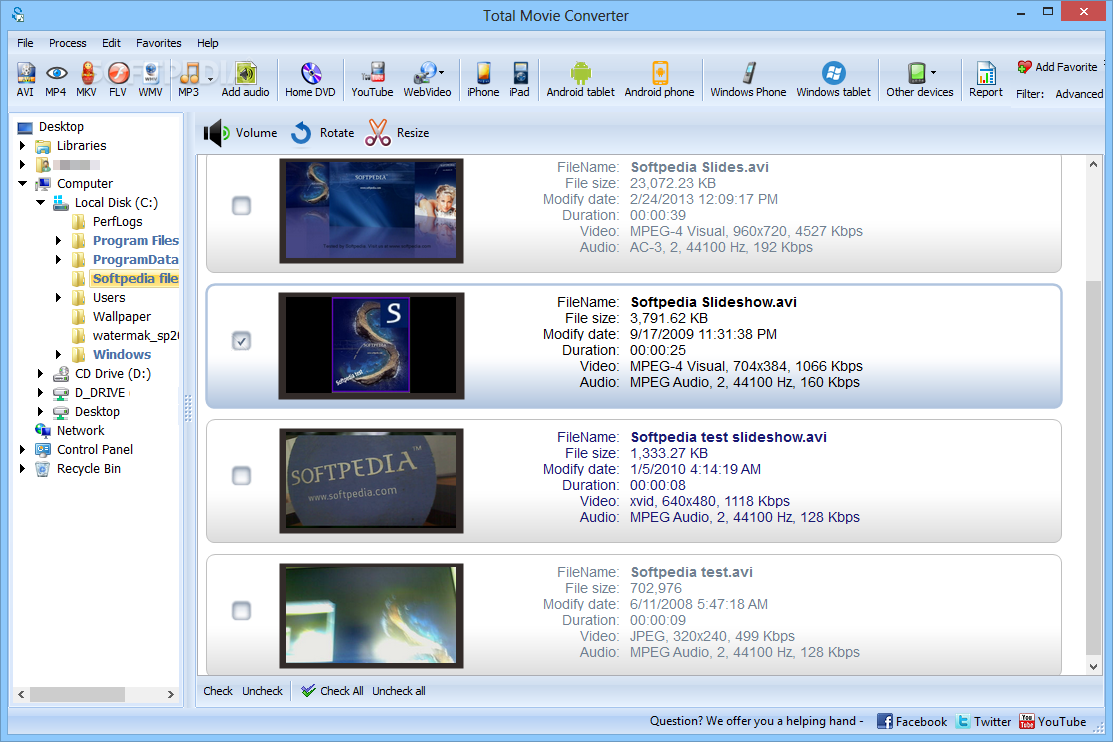The height and width of the screenshot is (742, 1113).
Task: Click Add Favorite heart icon
Action: click(1024, 67)
